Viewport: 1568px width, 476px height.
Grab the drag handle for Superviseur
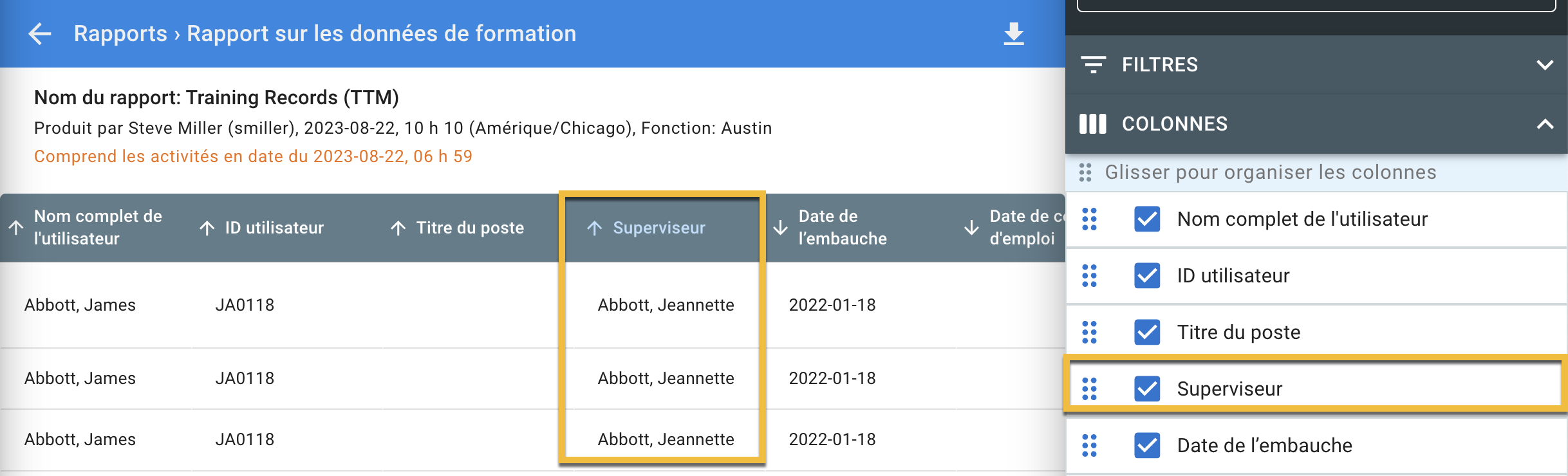(1089, 389)
